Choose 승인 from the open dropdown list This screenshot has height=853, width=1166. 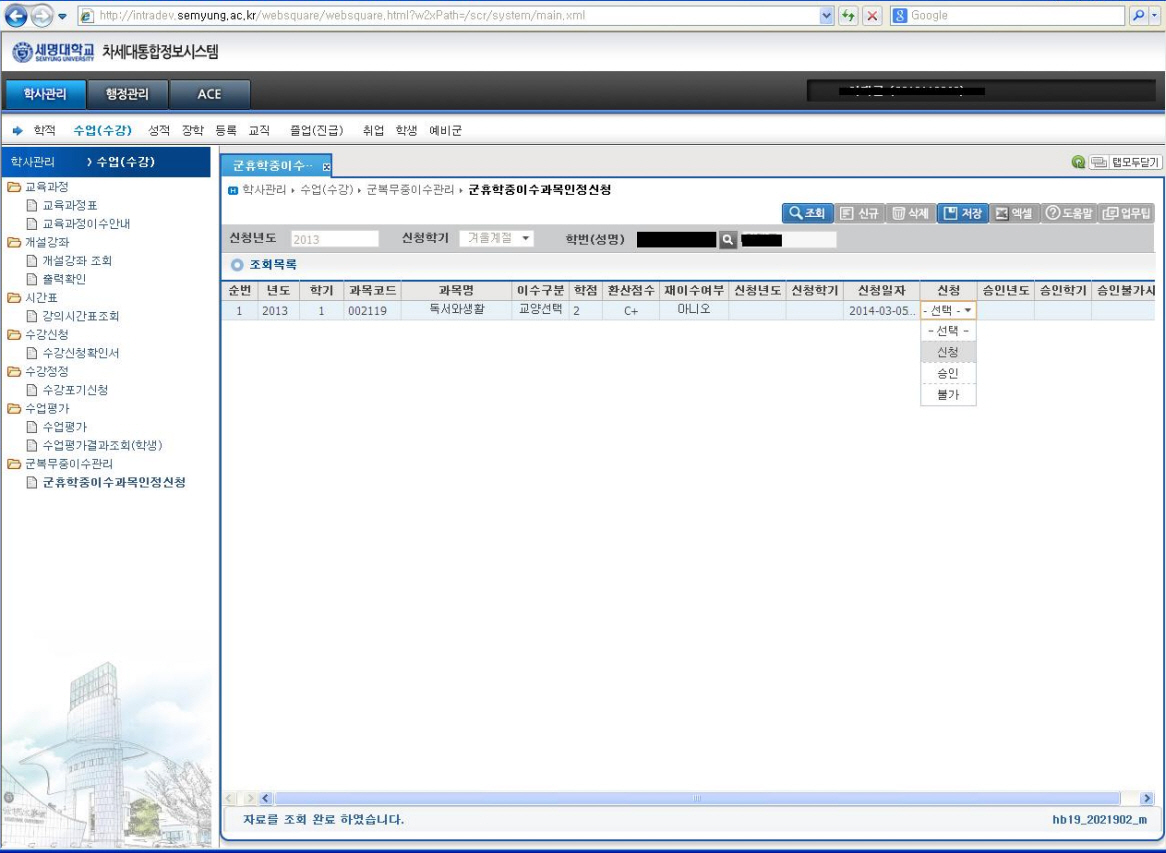[x=948, y=373]
